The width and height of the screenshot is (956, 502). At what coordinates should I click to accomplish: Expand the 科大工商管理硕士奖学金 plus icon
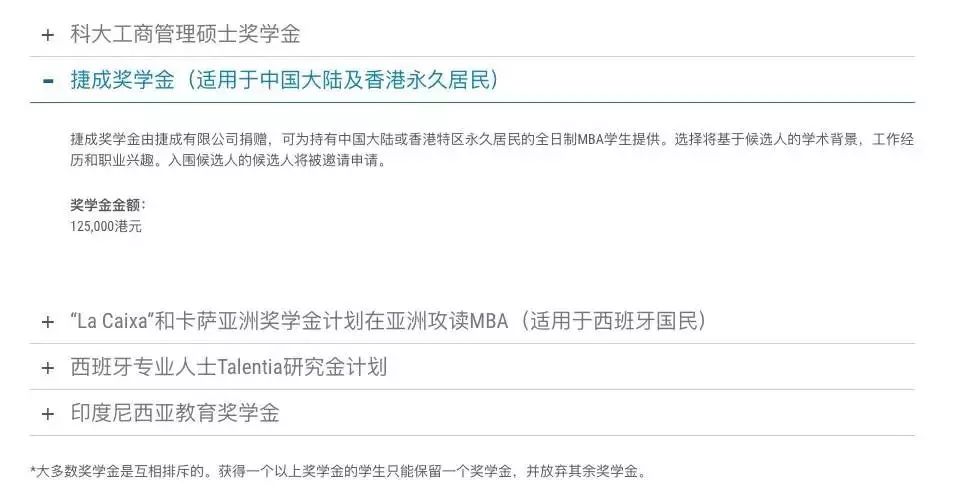tap(48, 35)
